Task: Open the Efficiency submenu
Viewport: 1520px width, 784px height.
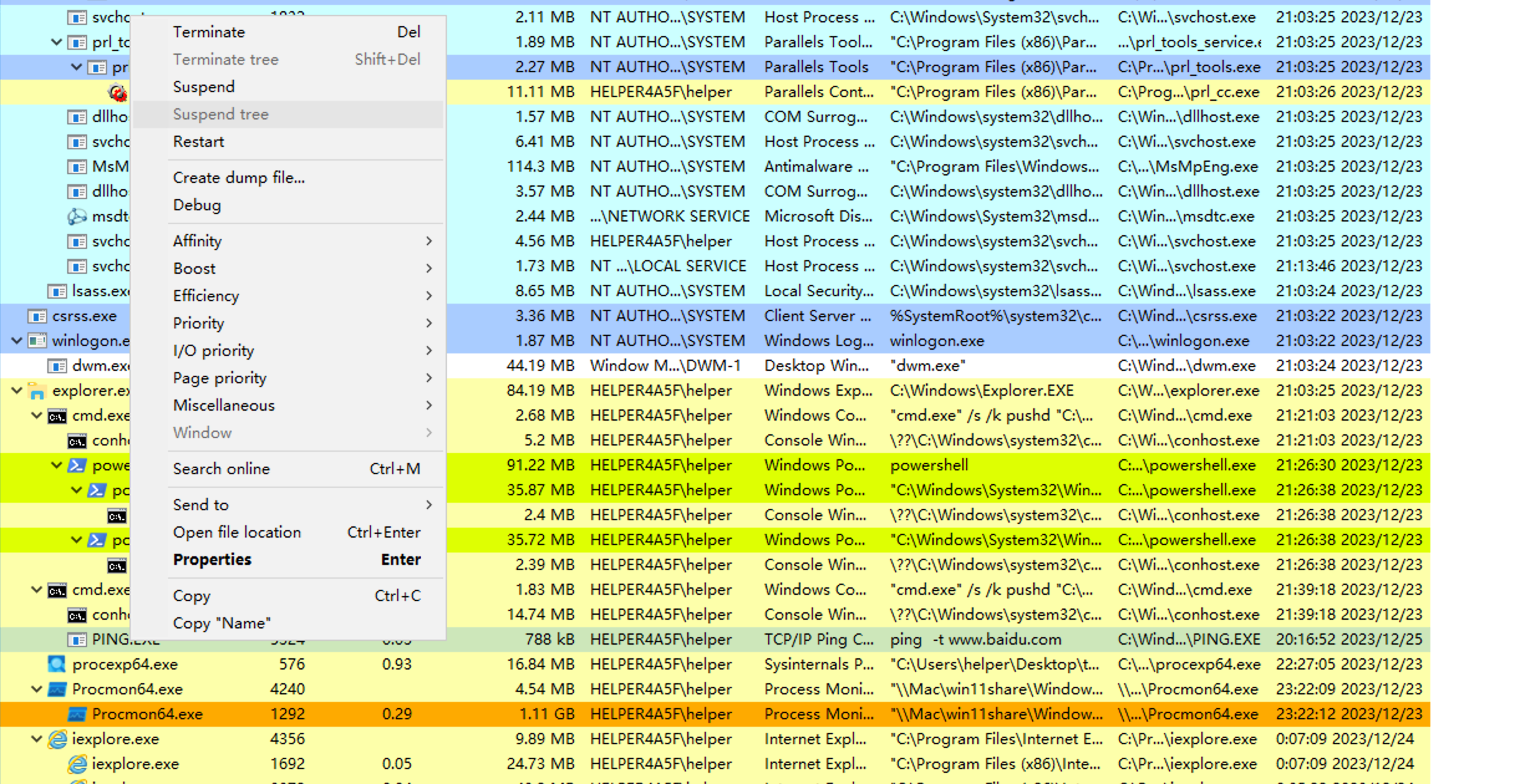Action: pos(289,296)
